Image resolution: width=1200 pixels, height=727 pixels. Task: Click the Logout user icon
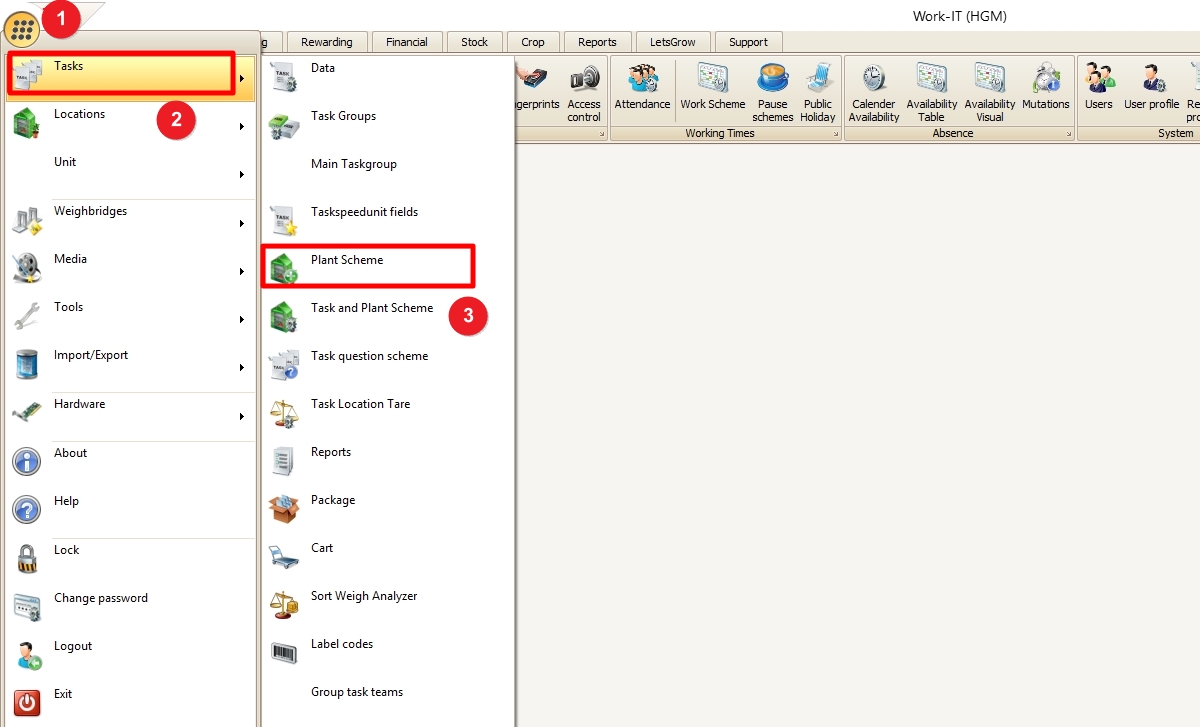click(27, 655)
